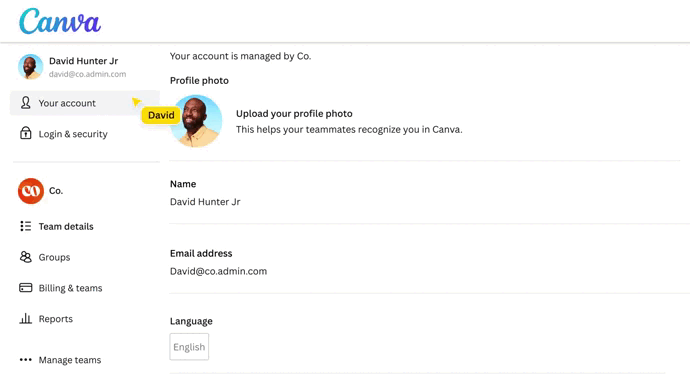The image size is (690, 388).
Task: Click the David@co.admin.com email value
Action: click(218, 271)
